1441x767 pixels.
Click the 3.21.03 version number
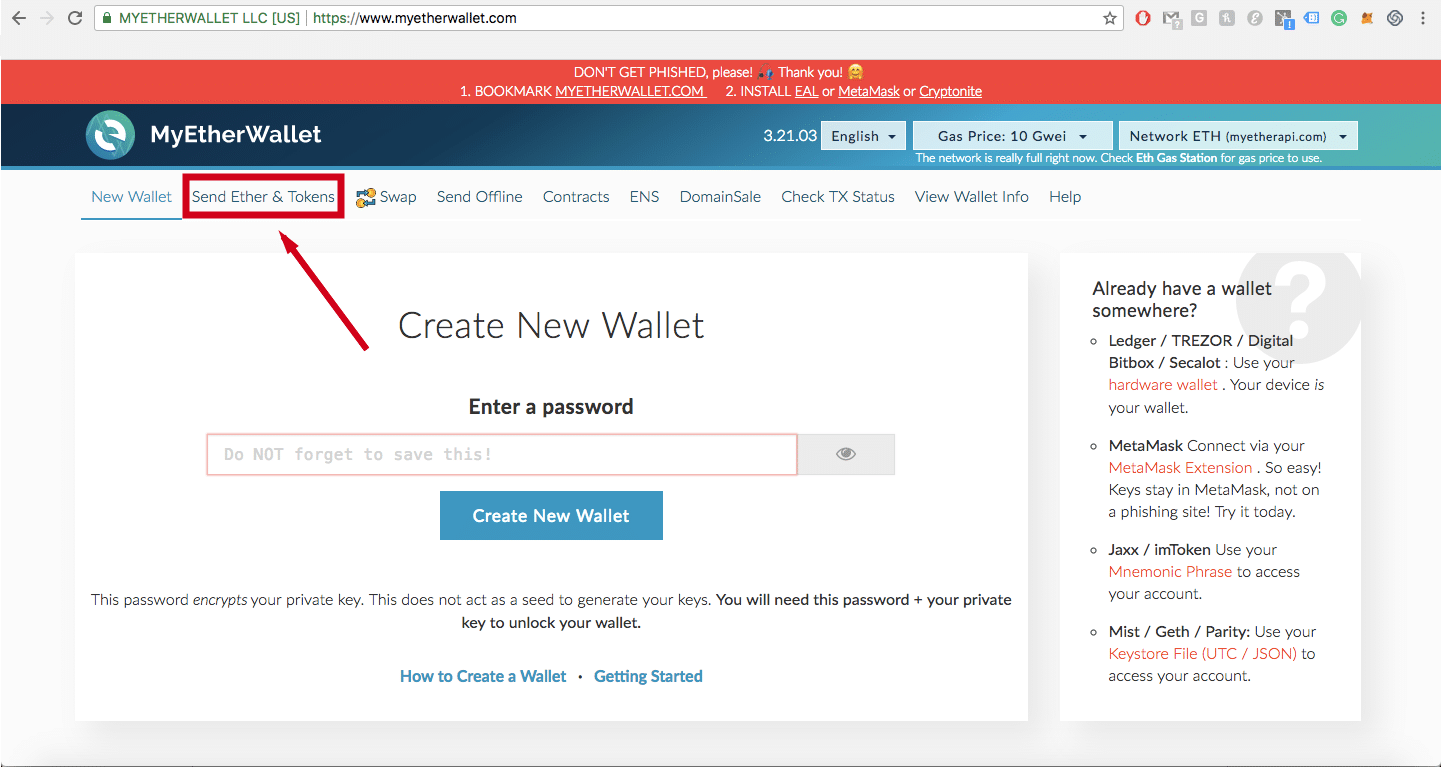click(790, 136)
